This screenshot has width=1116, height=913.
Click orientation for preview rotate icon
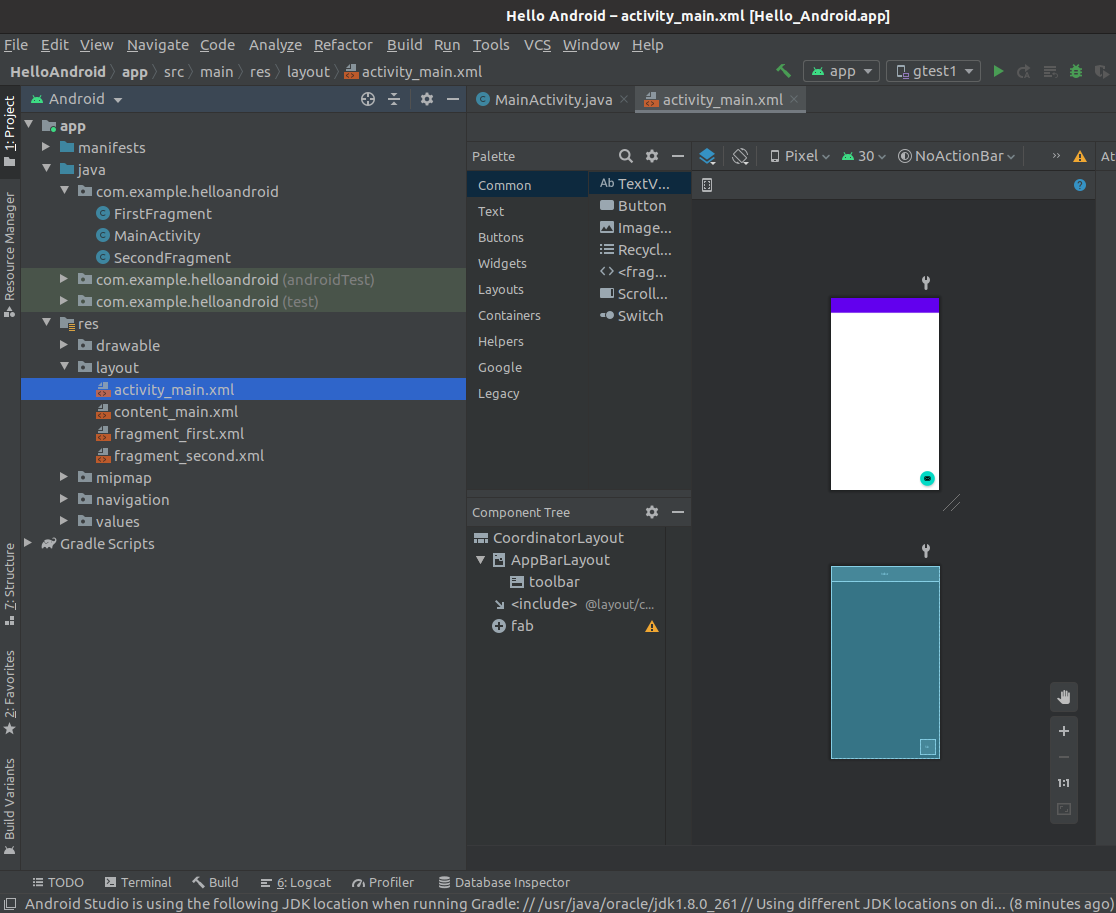coord(740,156)
